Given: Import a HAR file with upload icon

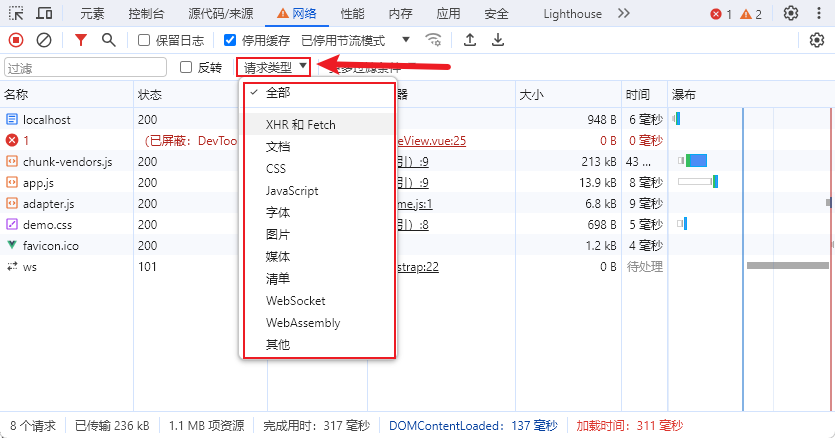Looking at the screenshot, I should coord(470,40).
